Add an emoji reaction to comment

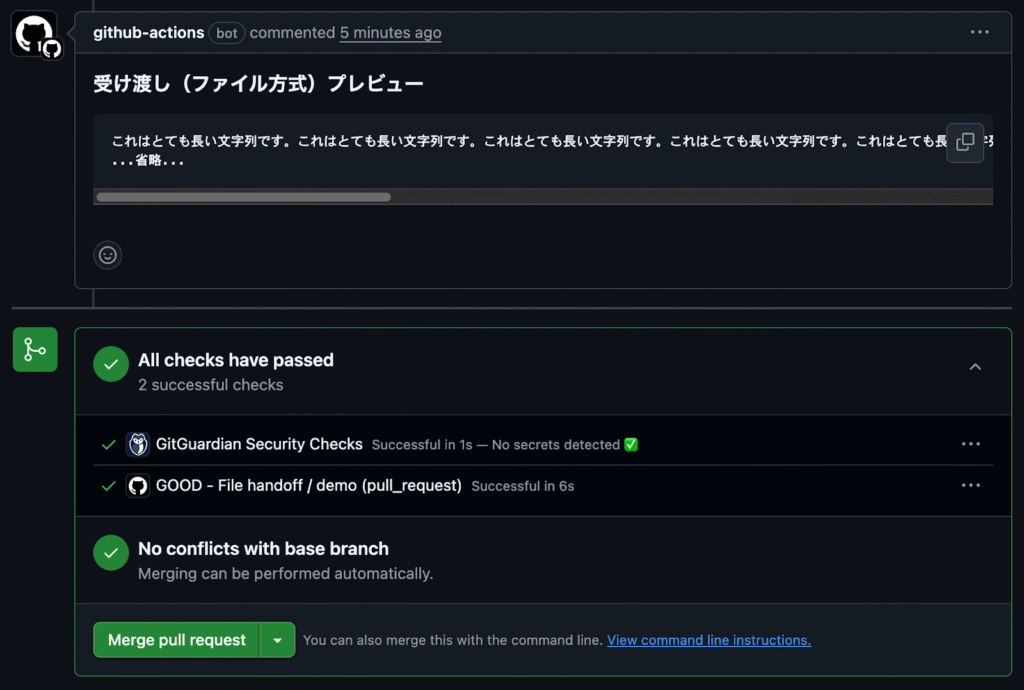point(108,255)
